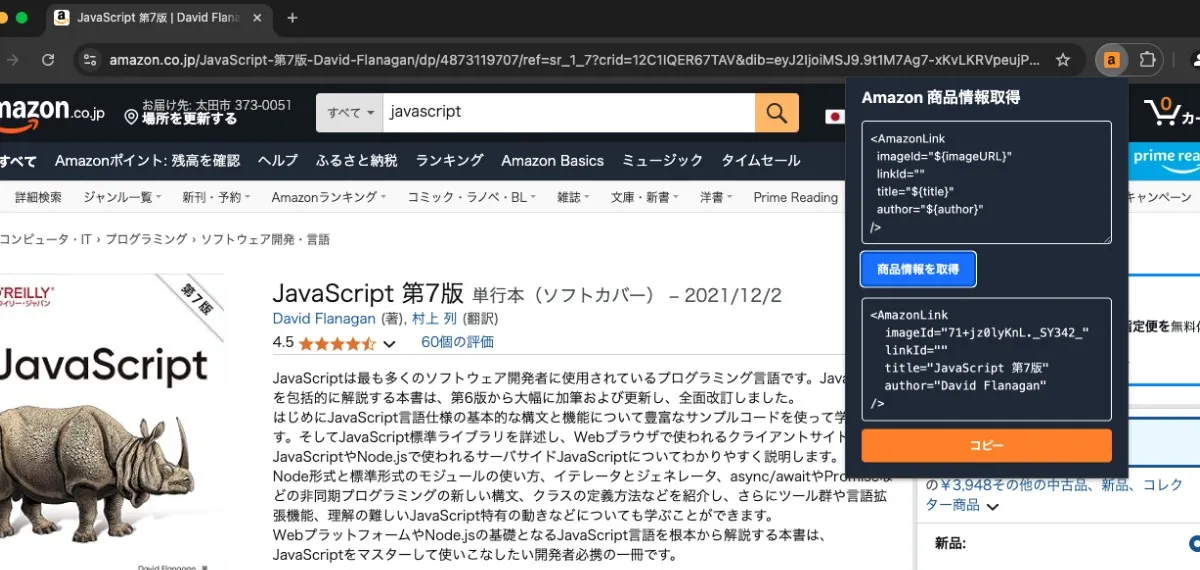Expand the 新刊・予約 dropdown
The image size is (1200, 570).
216,197
